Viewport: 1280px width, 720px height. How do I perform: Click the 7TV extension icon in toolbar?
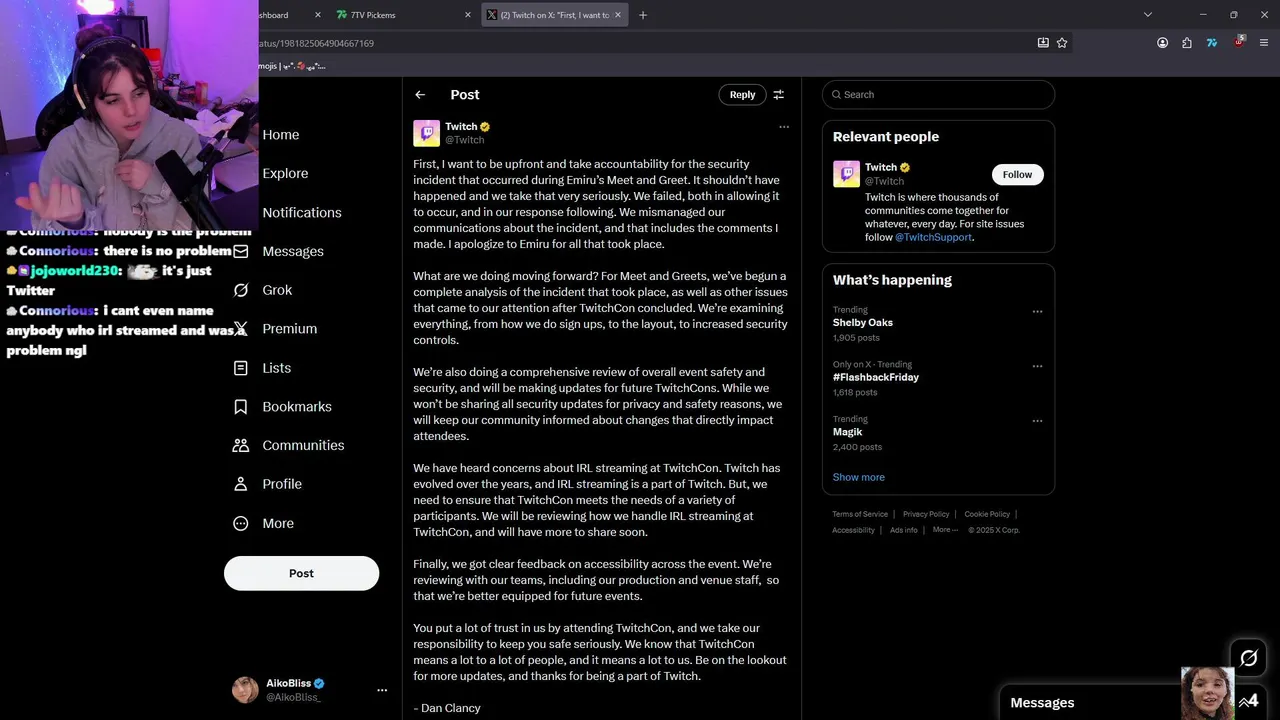point(1211,43)
